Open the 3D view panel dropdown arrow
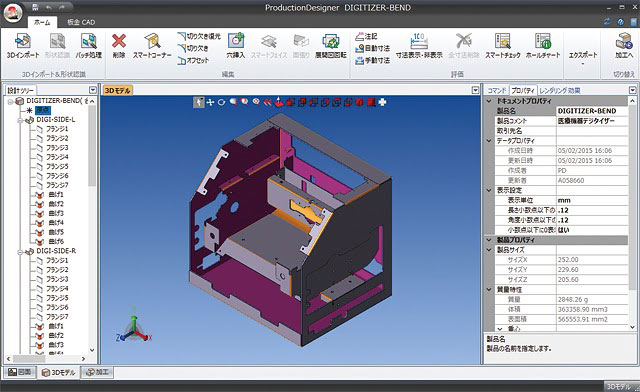 click(475, 90)
